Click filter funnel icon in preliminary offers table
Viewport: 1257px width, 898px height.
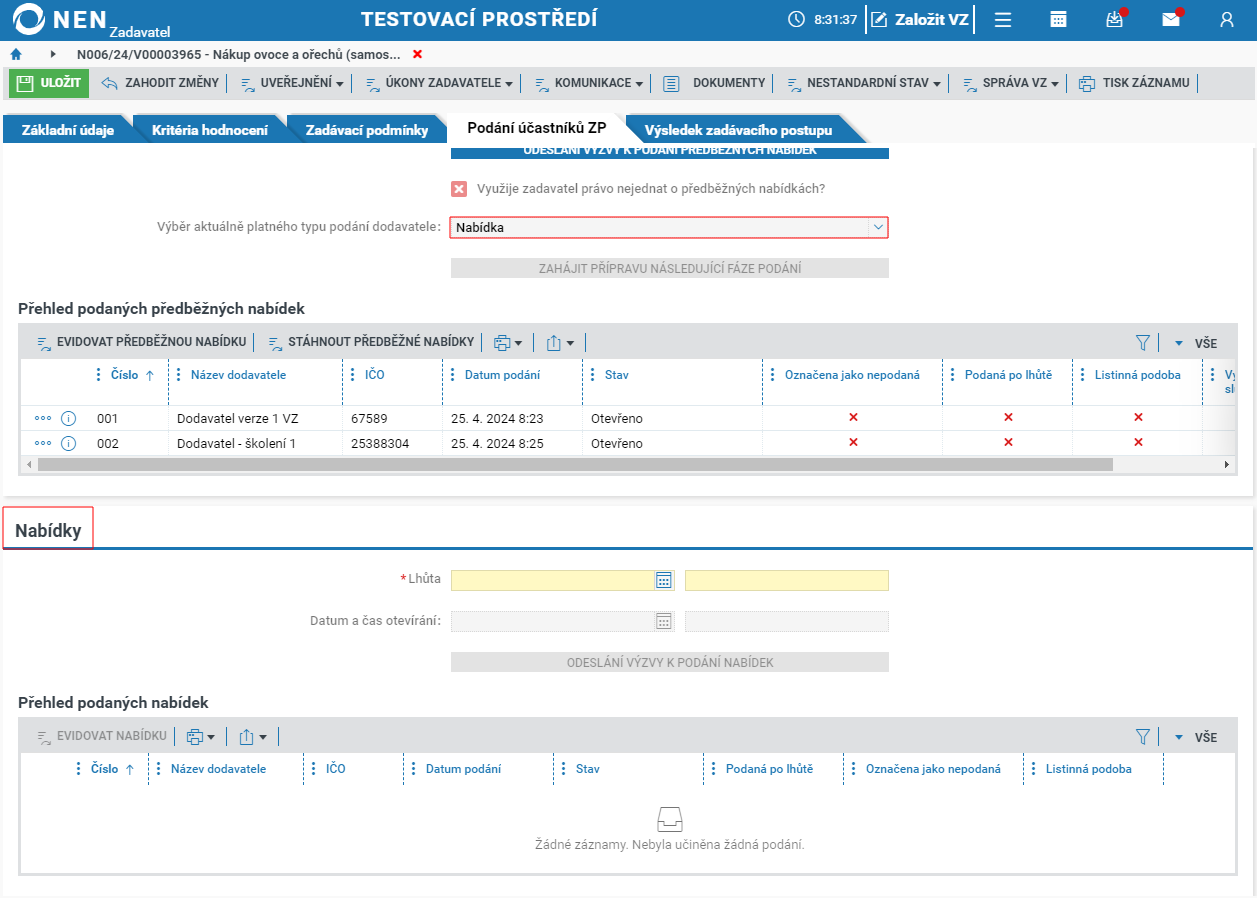click(1143, 343)
